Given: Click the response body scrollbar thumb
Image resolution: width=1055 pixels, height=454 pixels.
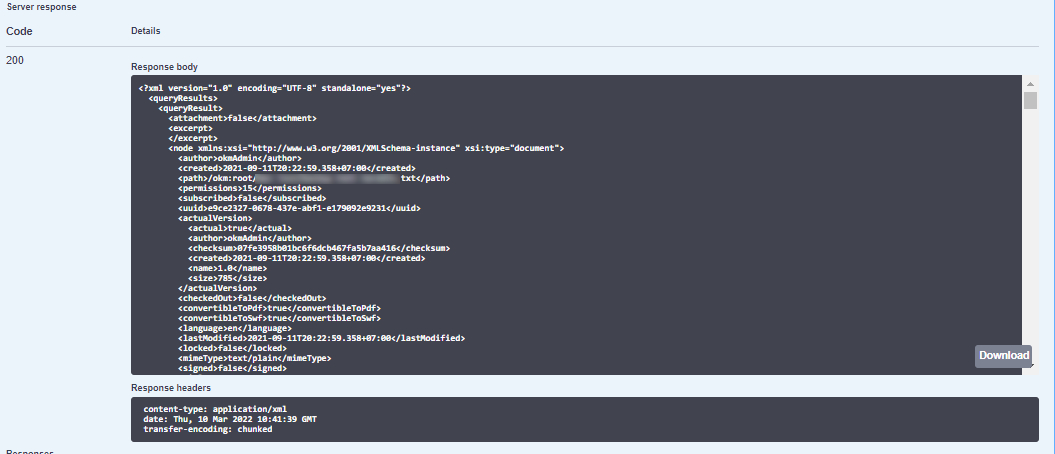Looking at the screenshot, I should click(1030, 100).
